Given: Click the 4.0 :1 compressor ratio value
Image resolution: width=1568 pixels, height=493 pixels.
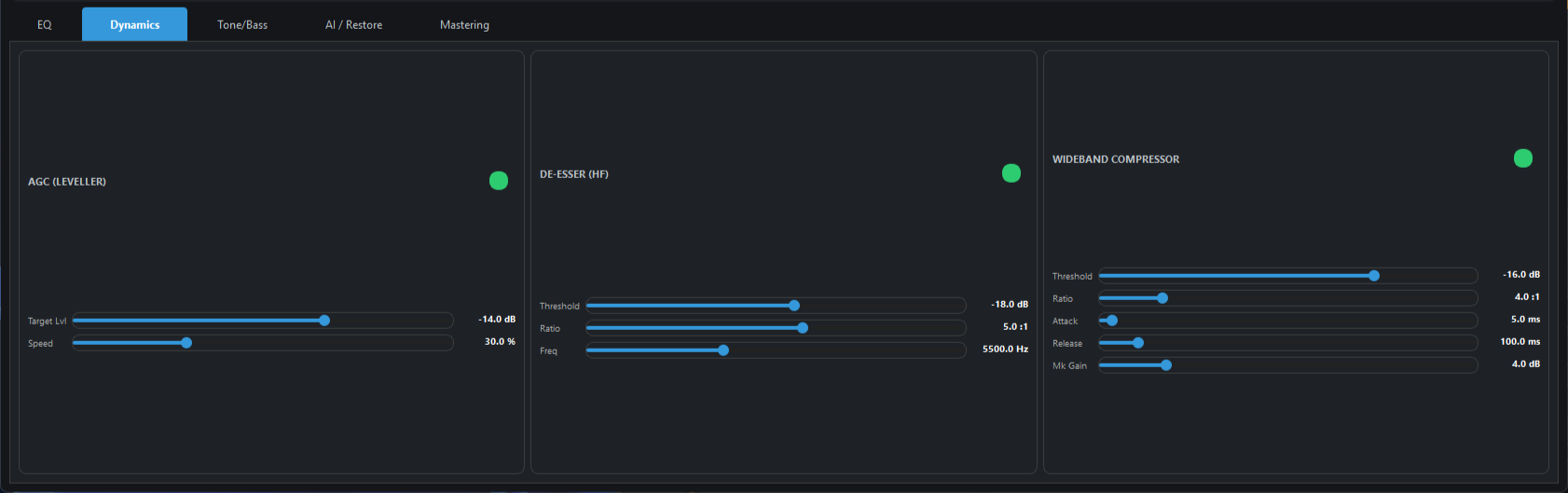Looking at the screenshot, I should [1527, 296].
